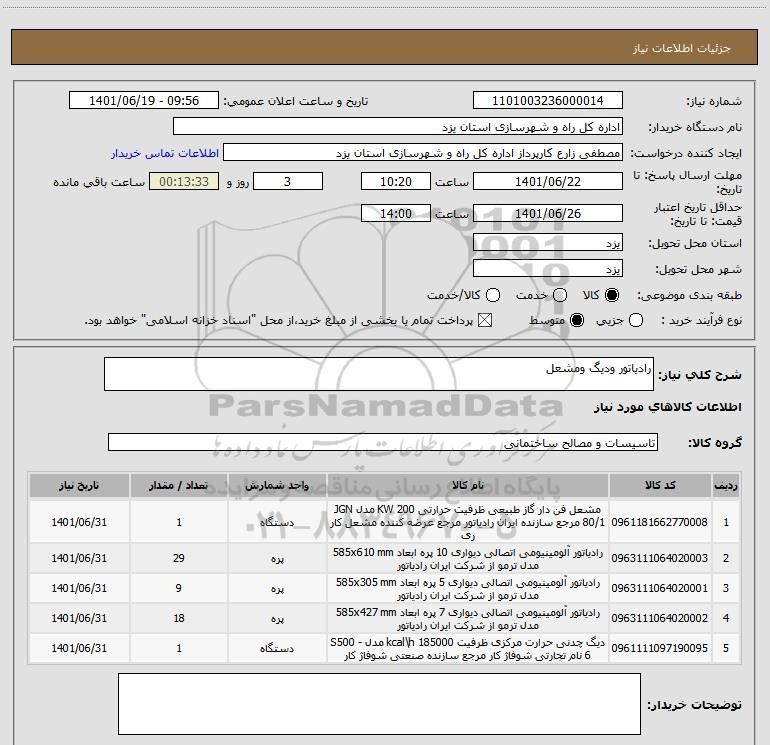The image size is (770, 745).
Task: Click the response deadline date 1401/06/22
Action: tap(548, 182)
